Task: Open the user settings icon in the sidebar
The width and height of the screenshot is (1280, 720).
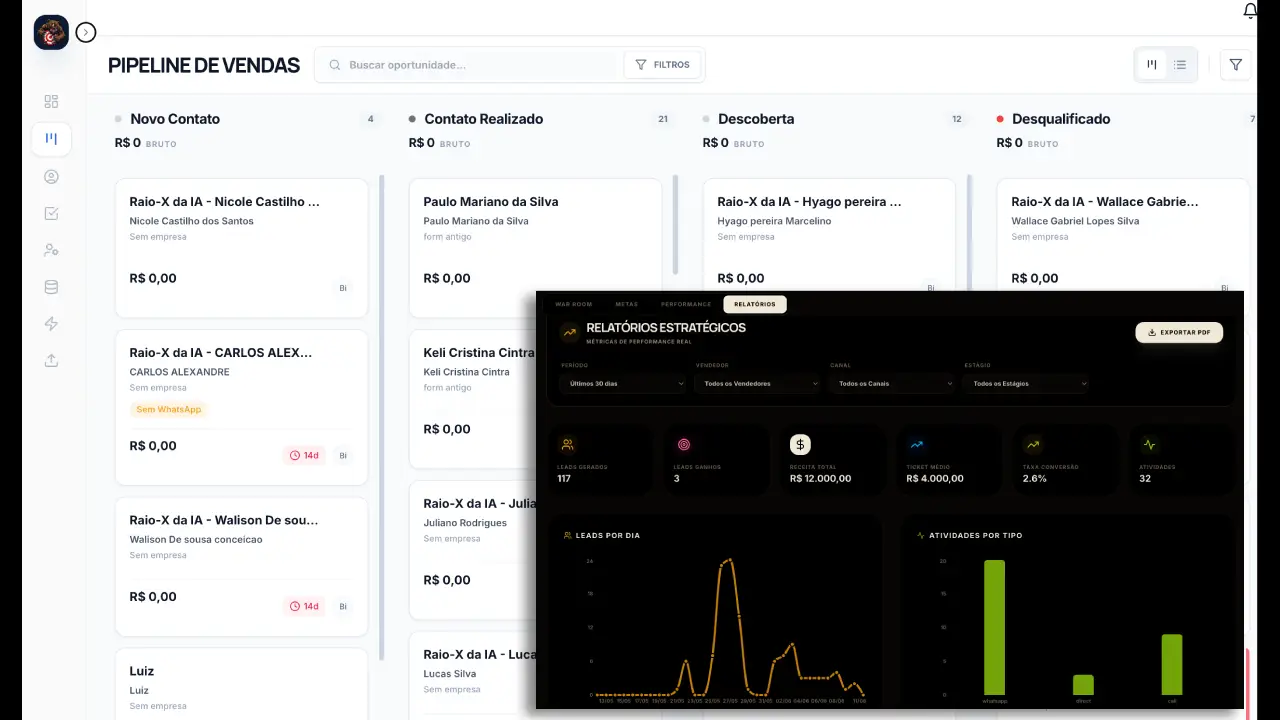Action: pyautogui.click(x=51, y=250)
